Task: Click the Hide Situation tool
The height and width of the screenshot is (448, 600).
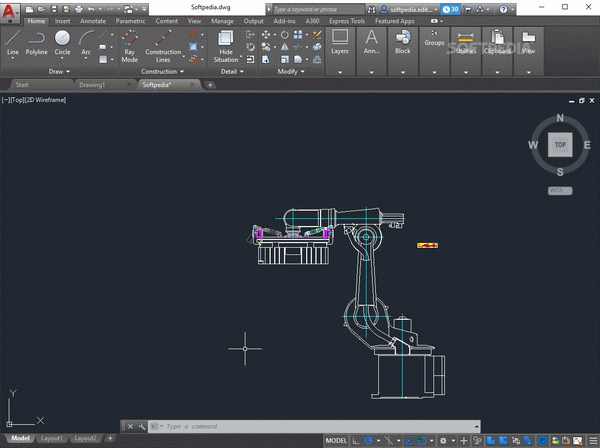Action: 226,46
